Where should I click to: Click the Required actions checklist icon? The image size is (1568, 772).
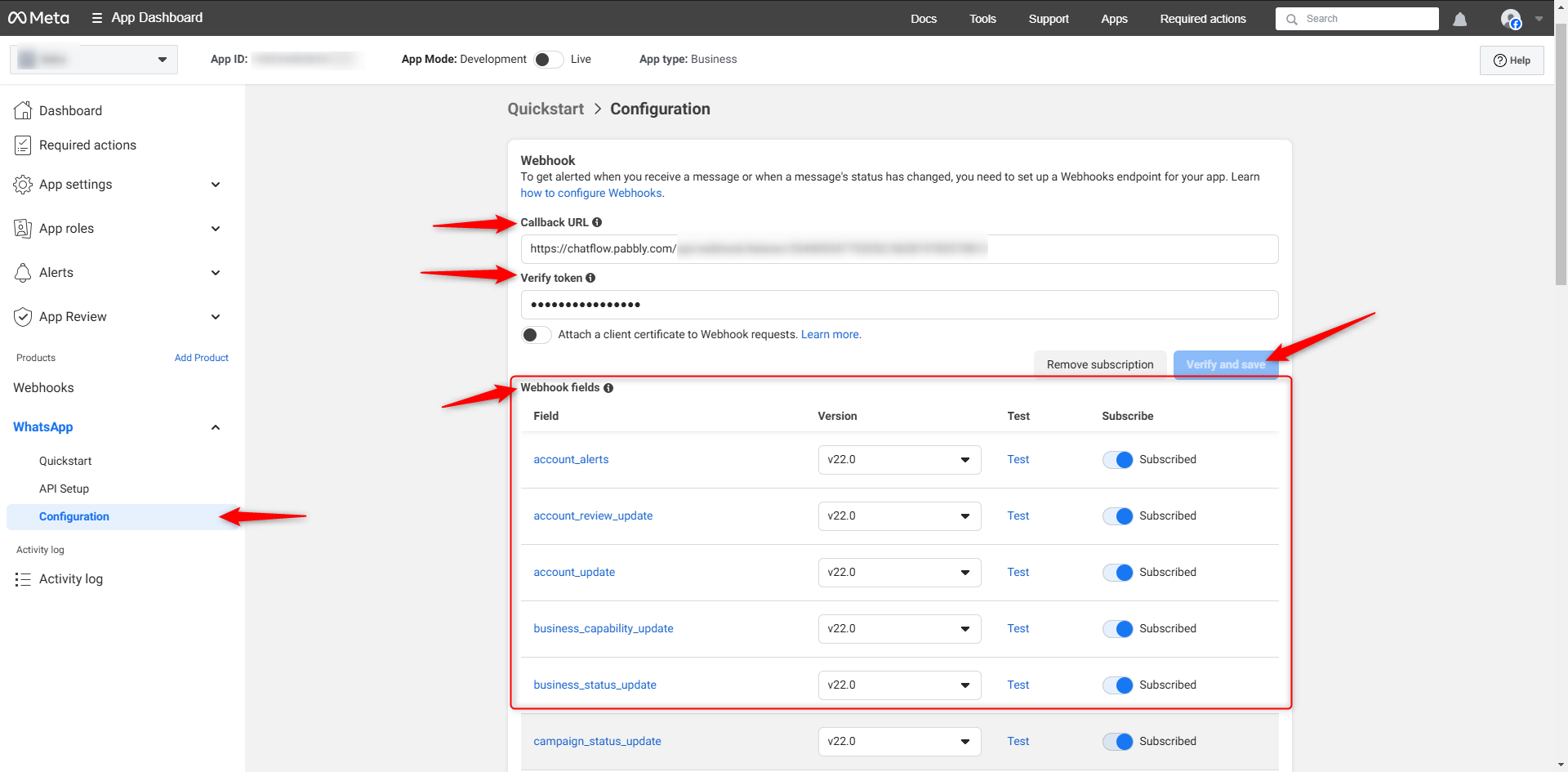point(23,145)
